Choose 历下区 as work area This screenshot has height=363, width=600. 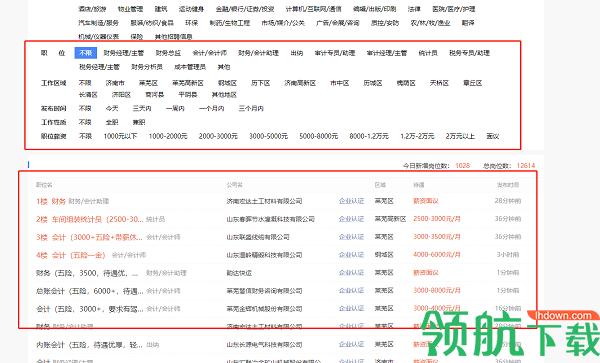(261, 83)
